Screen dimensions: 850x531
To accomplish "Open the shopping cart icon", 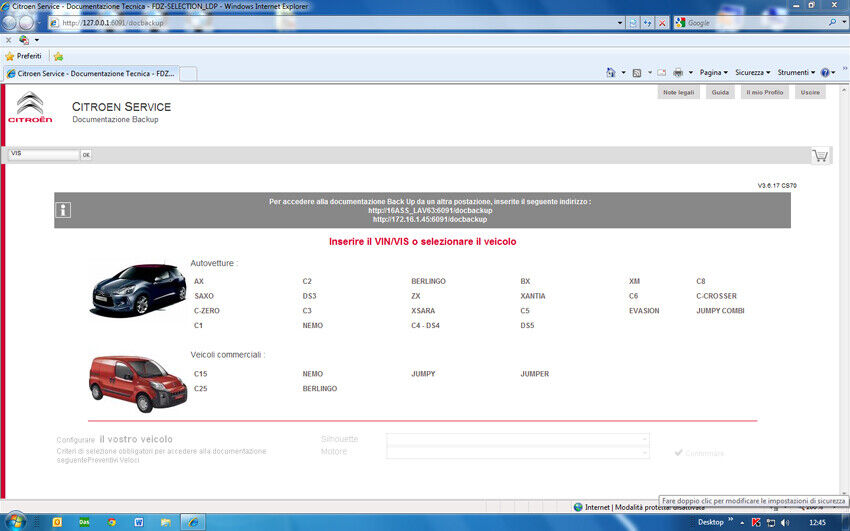I will click(820, 155).
